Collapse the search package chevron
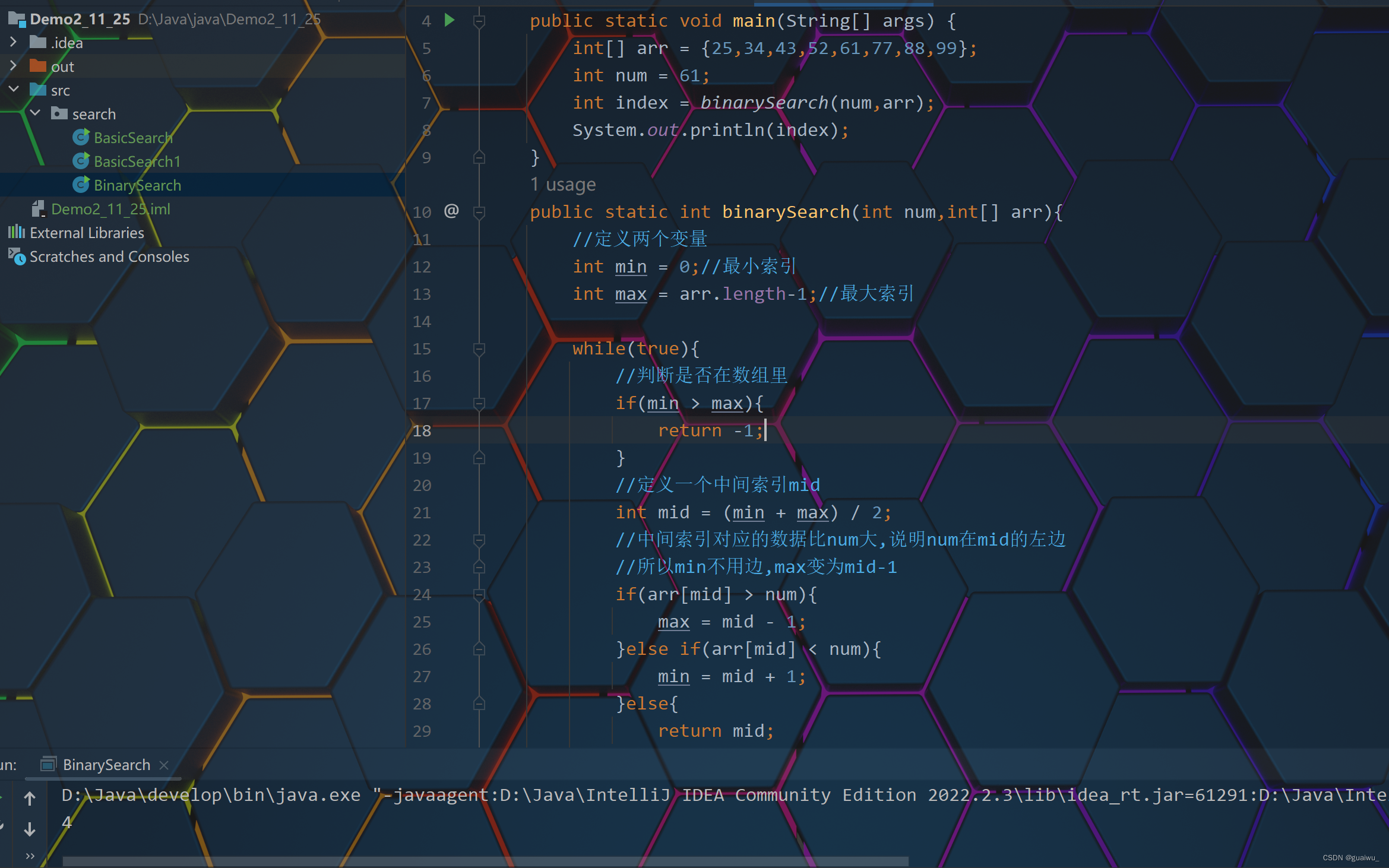Screen dimensions: 1389x868 coord(35,113)
